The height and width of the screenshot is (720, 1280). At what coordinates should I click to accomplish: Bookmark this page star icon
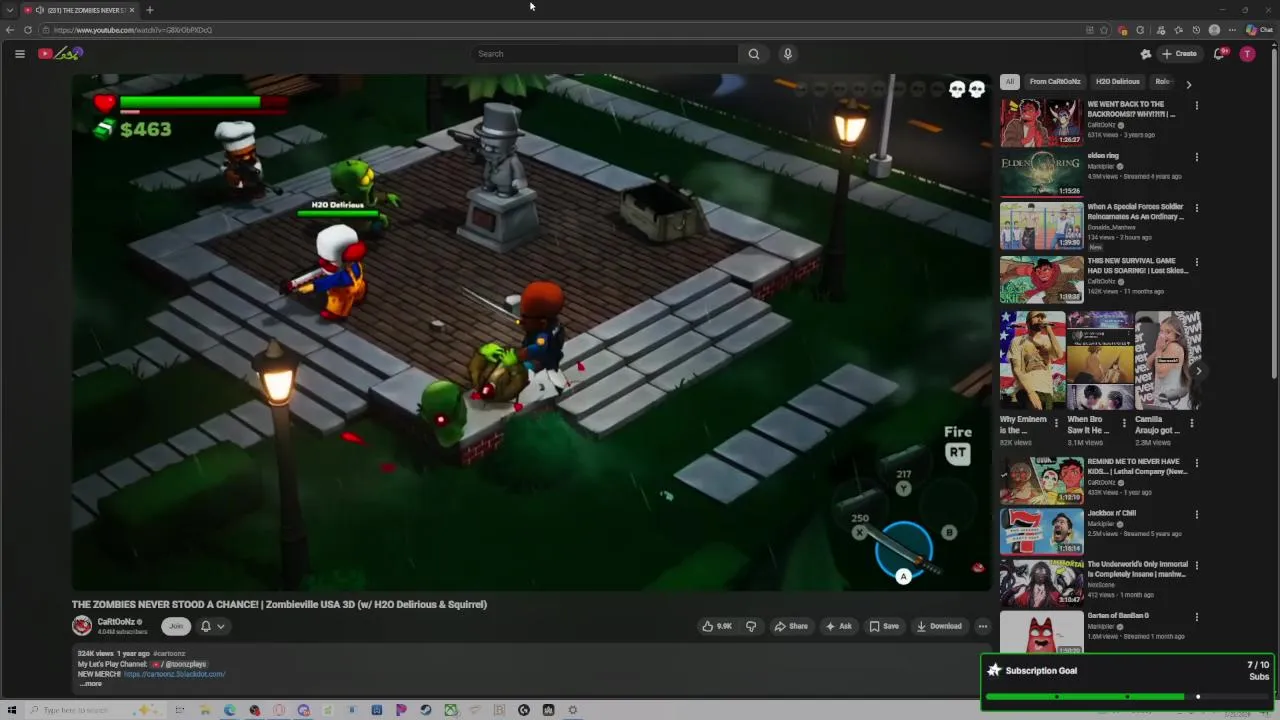[x=1104, y=30]
